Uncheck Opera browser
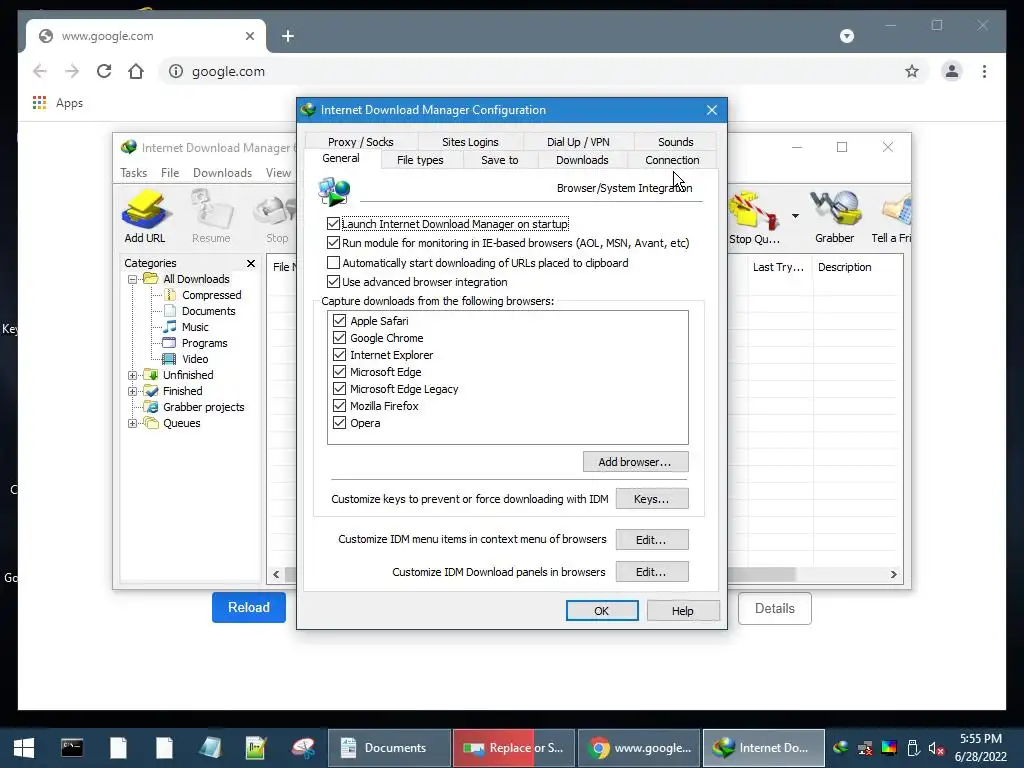 (339, 423)
